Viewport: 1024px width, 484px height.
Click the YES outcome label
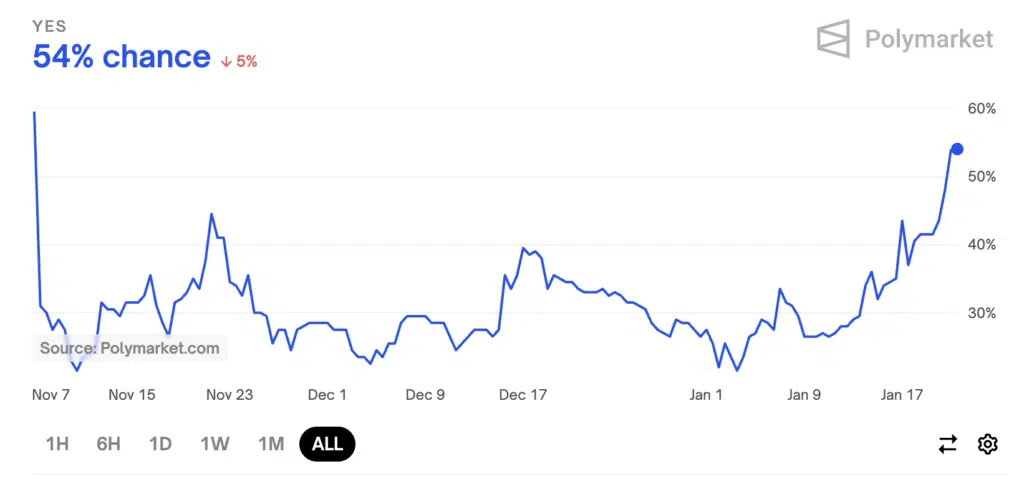click(49, 26)
